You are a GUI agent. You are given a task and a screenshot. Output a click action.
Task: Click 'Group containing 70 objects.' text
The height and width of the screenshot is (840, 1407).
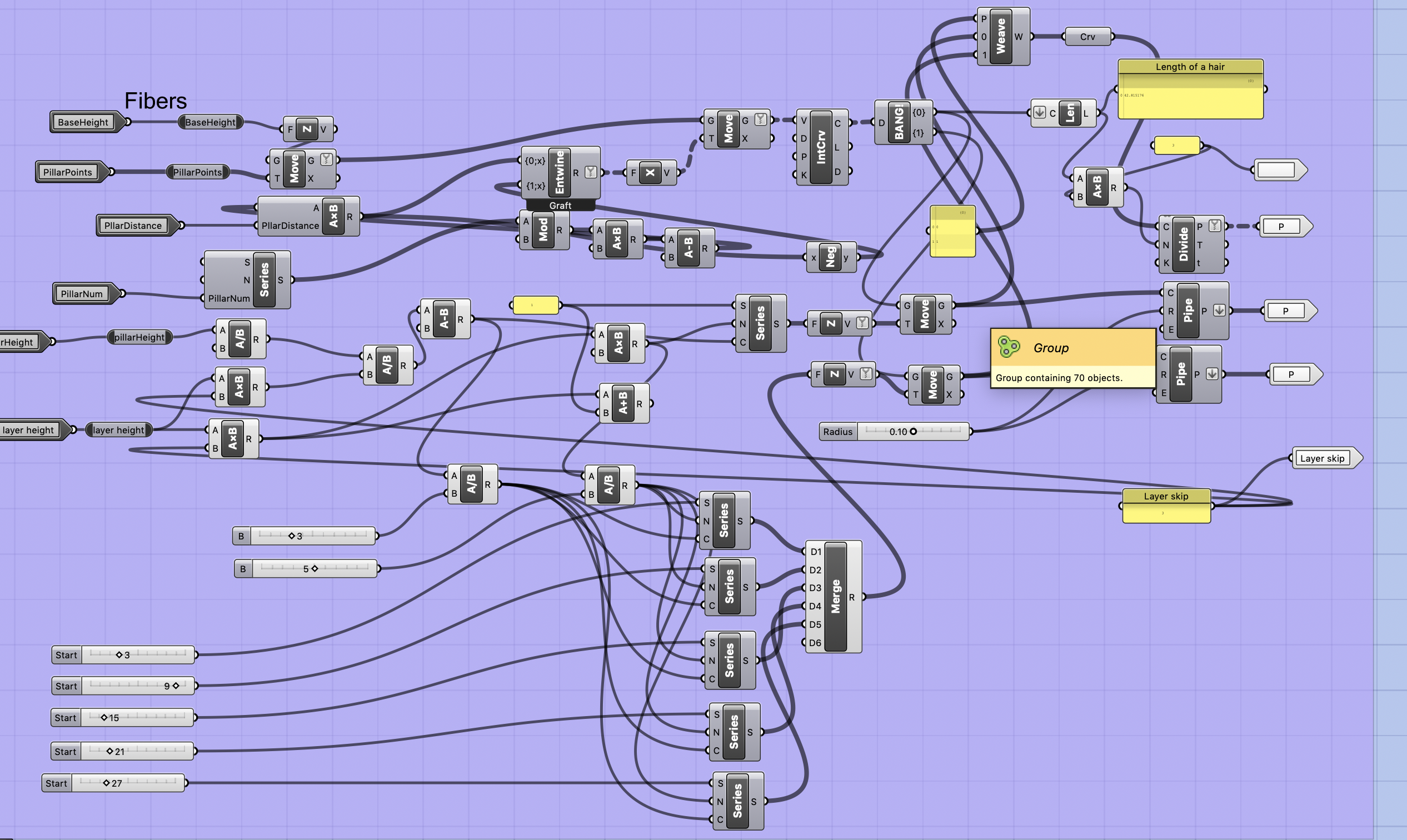click(x=1059, y=378)
